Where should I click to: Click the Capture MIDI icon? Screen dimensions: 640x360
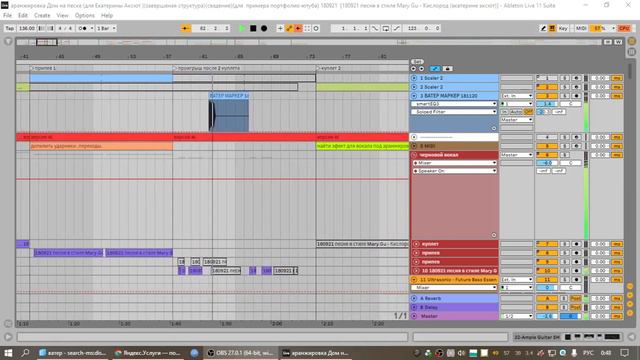(307, 28)
